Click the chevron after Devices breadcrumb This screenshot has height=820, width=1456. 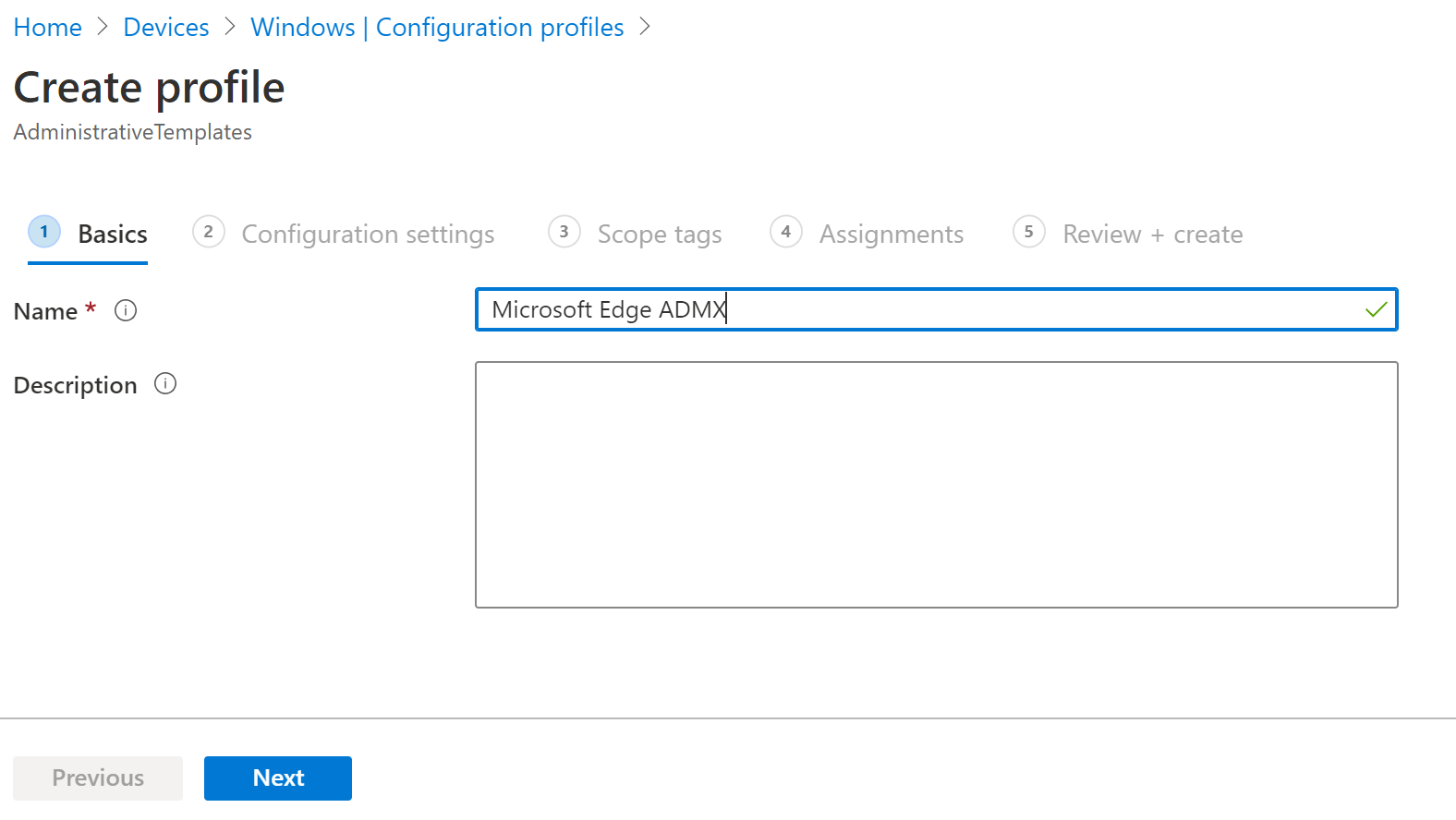230,28
